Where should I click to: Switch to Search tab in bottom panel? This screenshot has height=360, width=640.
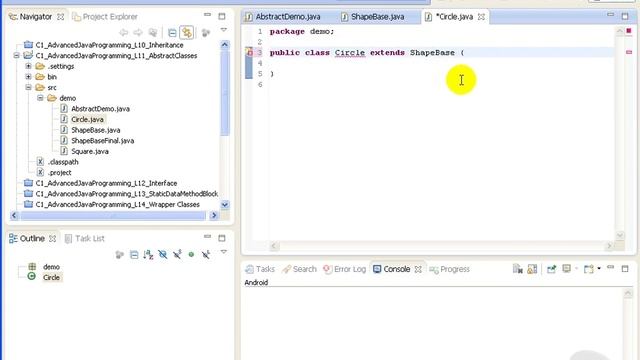click(300, 269)
